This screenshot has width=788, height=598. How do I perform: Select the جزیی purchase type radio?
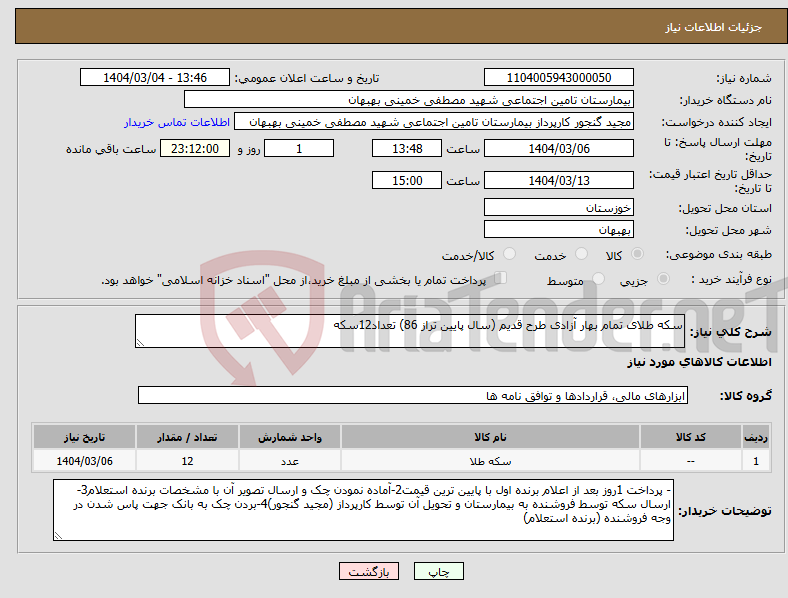pyautogui.click(x=663, y=278)
